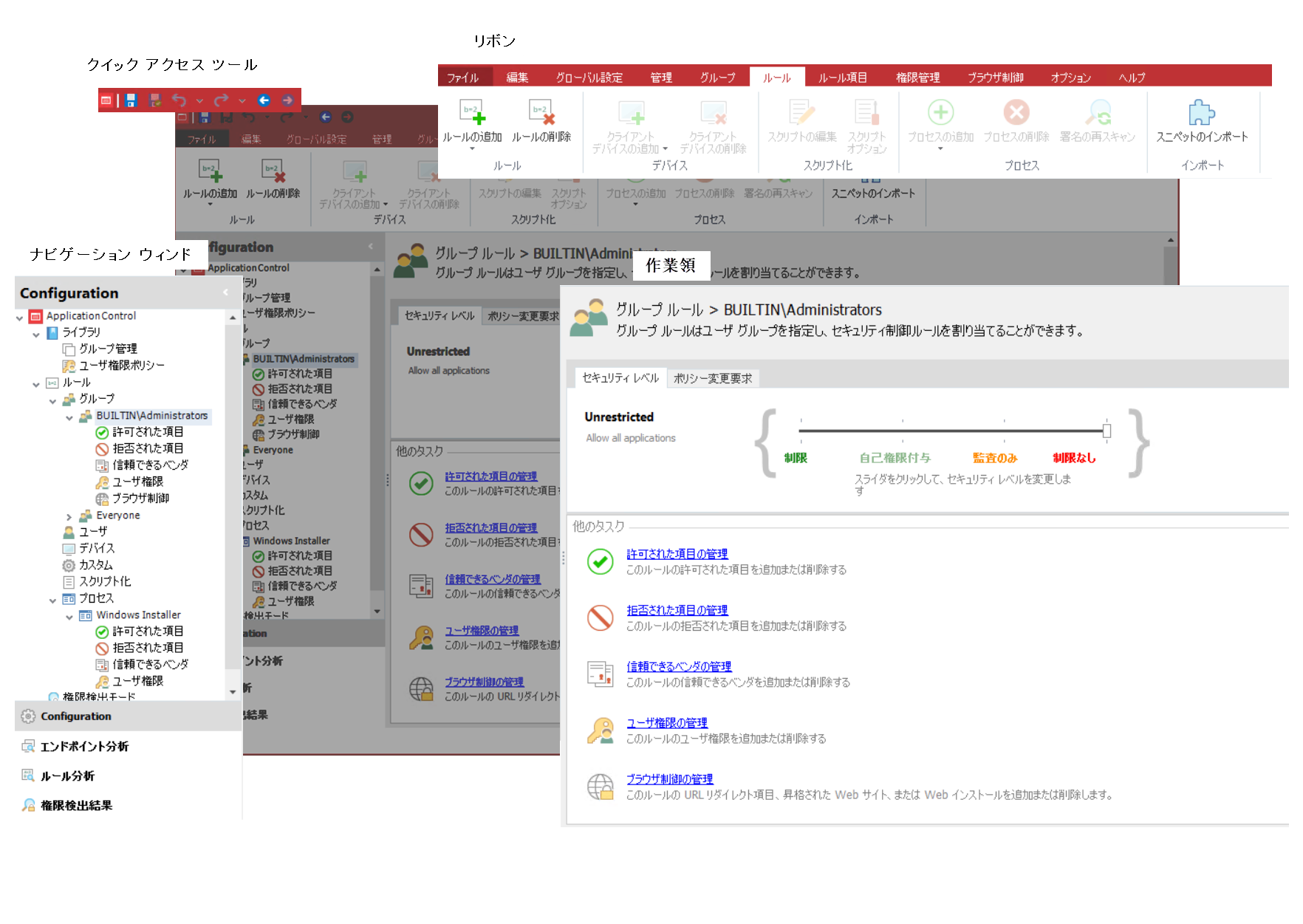The image size is (1303, 924).
Task: Open ユーザ権限の管理 link
Action: click(x=667, y=722)
